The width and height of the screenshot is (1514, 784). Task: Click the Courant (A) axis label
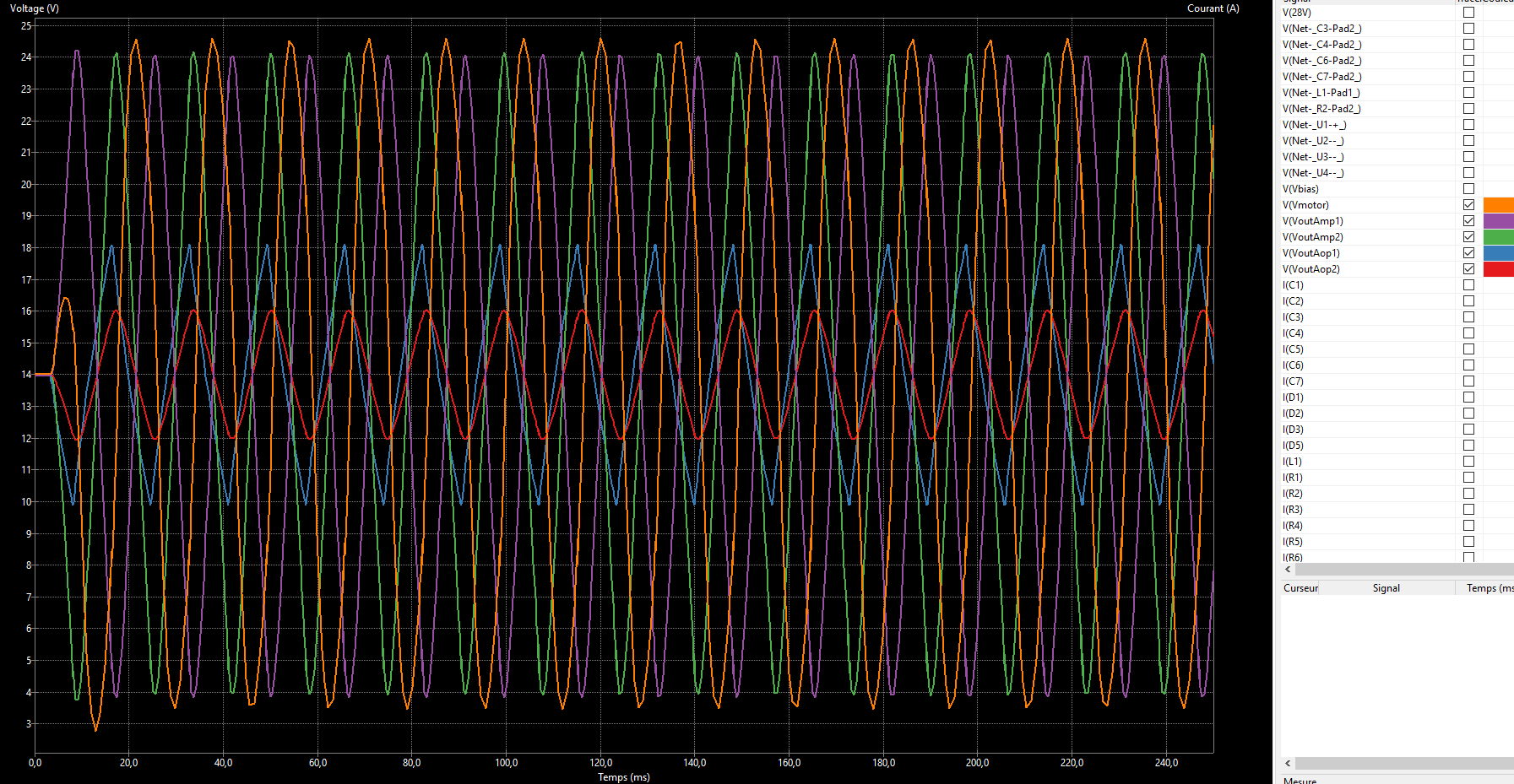[1213, 8]
